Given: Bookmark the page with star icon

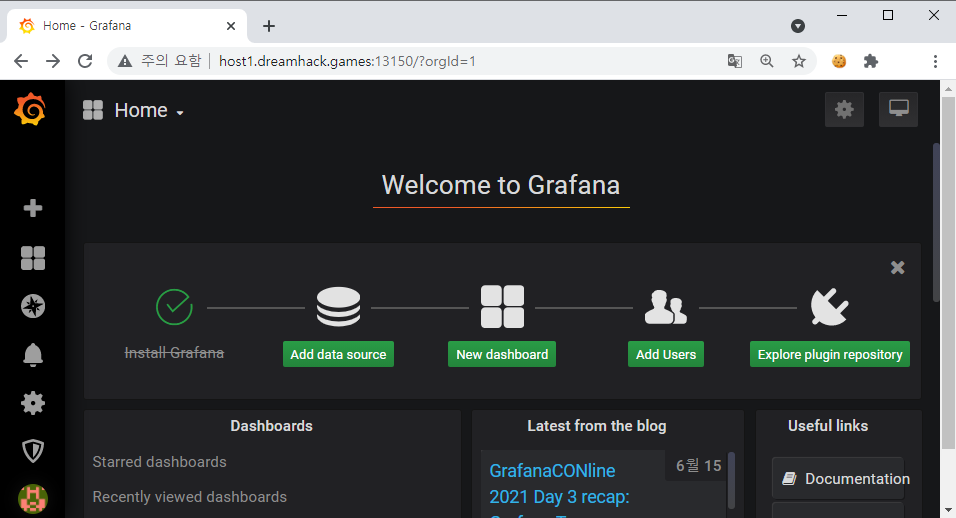Looking at the screenshot, I should [799, 61].
